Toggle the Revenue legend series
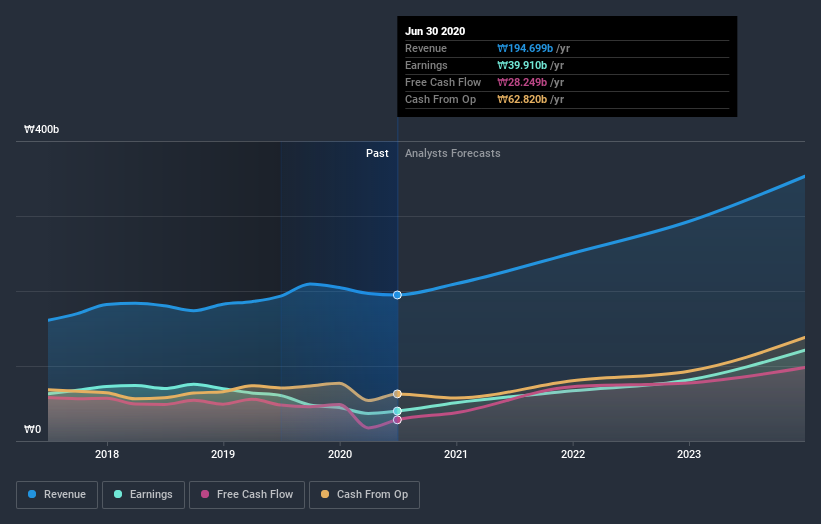821x524 pixels. point(57,495)
